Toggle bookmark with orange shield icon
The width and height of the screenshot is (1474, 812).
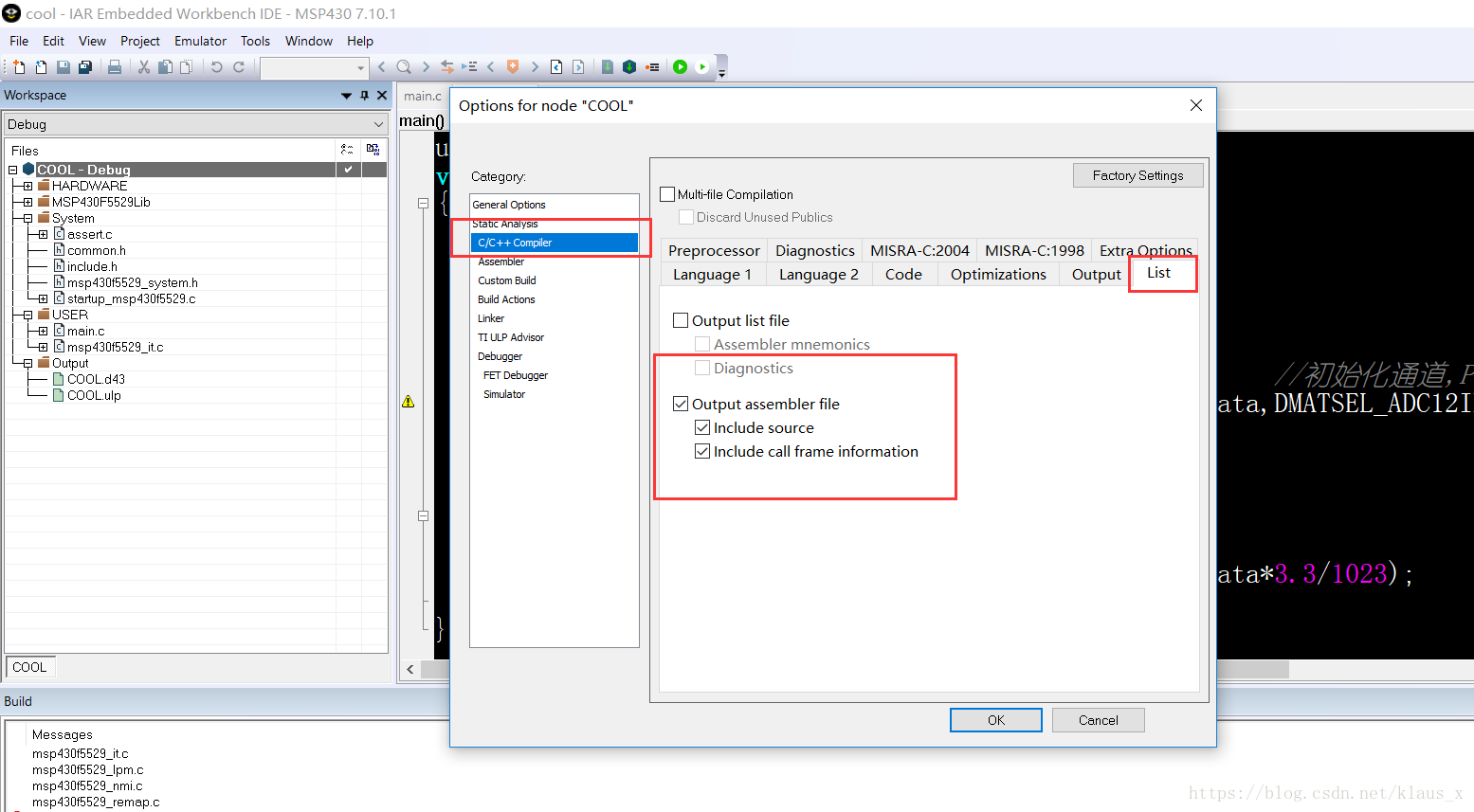(x=513, y=67)
